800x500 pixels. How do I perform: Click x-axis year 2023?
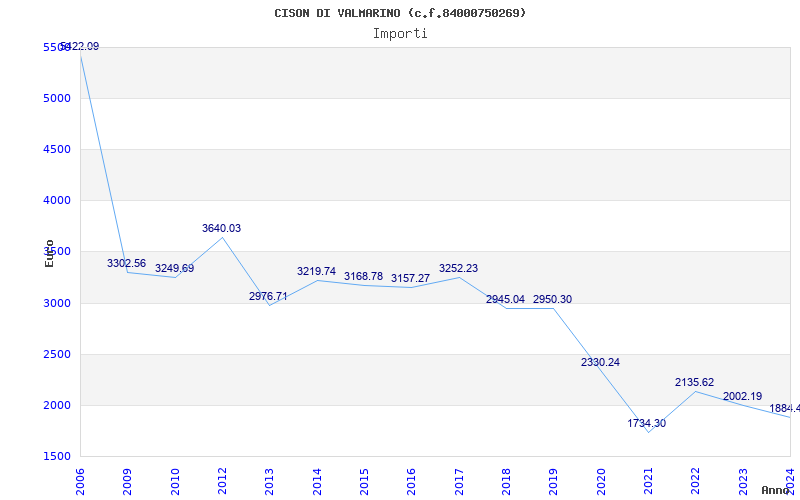click(742, 482)
